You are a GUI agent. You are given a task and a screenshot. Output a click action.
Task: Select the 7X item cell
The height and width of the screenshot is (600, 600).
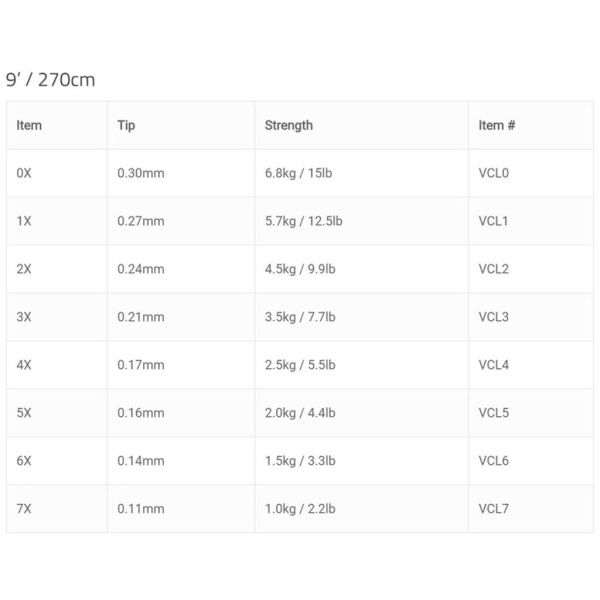pos(25,509)
